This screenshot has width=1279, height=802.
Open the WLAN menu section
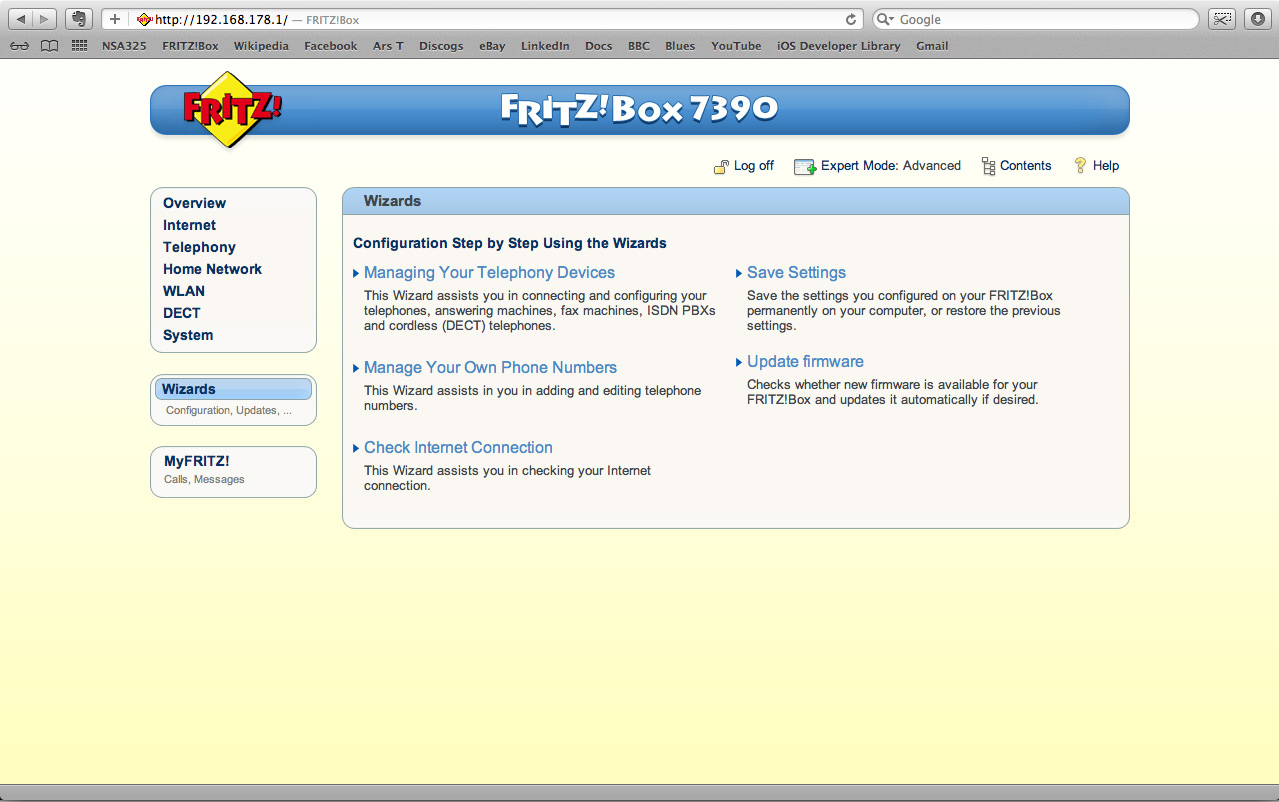point(184,291)
